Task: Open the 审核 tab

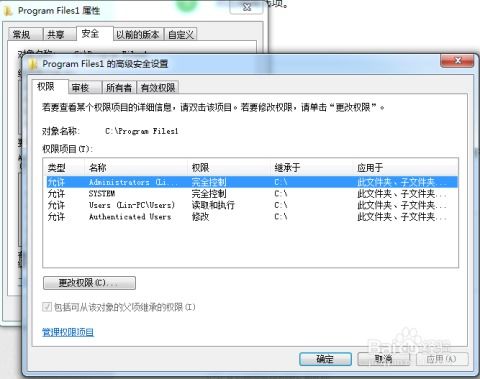Action: tap(85, 88)
